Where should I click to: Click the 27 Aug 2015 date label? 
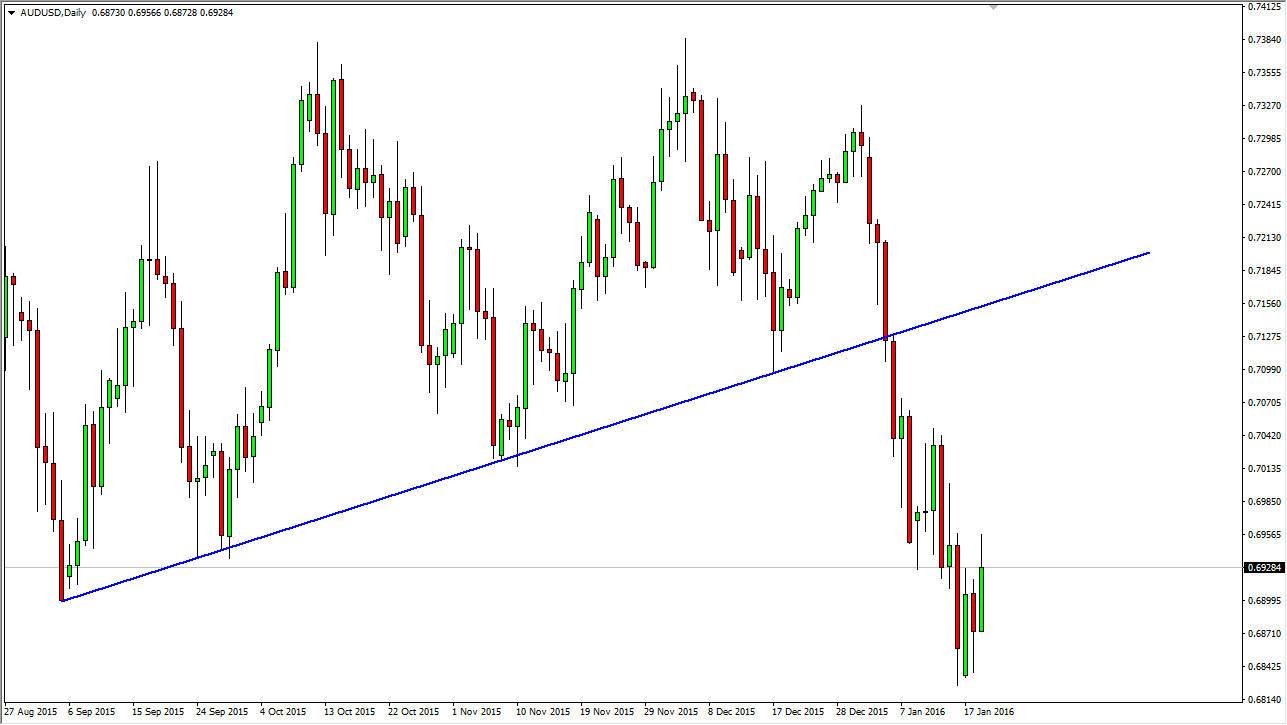(31, 711)
